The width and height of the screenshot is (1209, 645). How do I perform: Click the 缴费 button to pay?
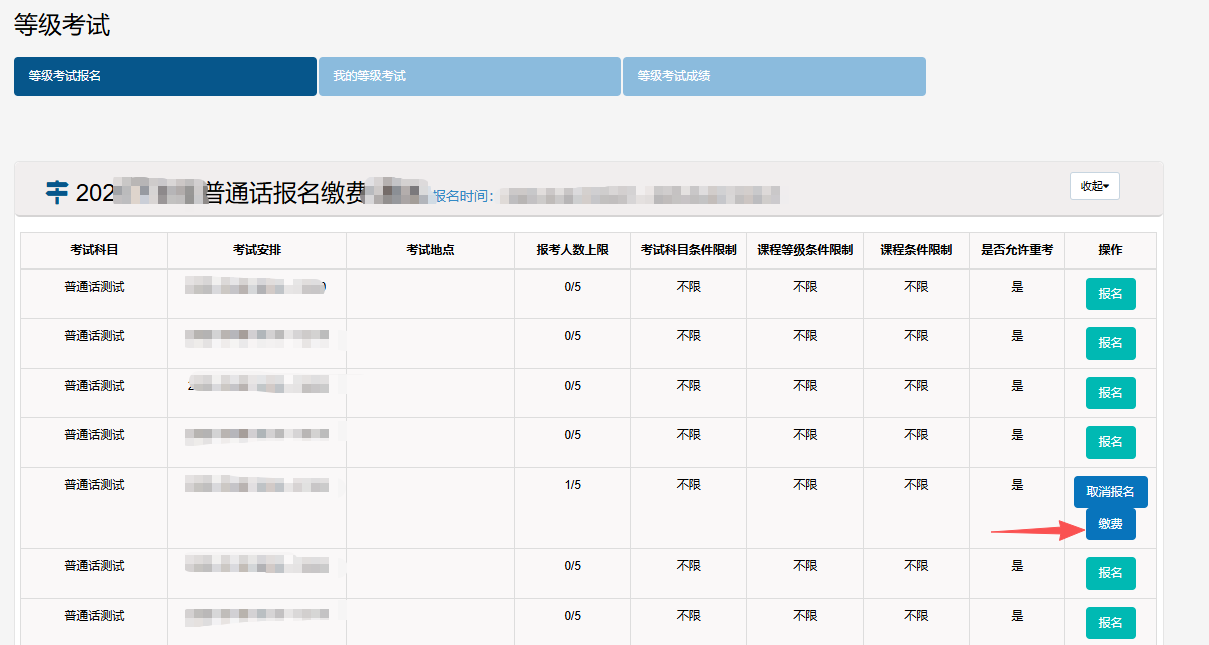pos(1110,524)
